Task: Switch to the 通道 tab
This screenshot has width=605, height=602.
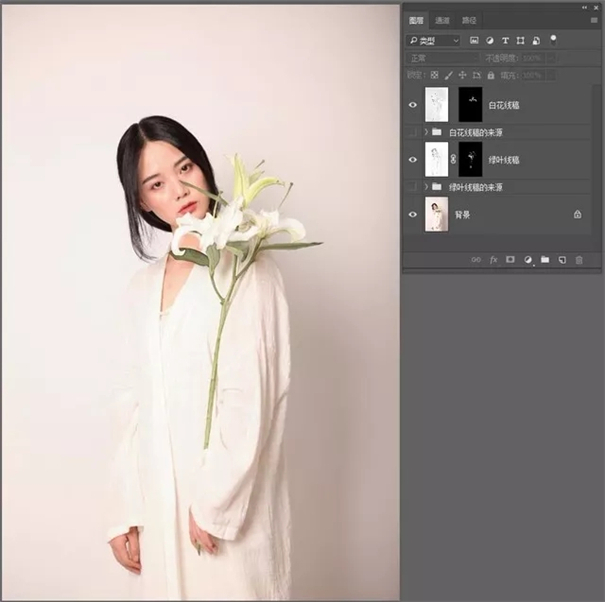Action: pos(442,20)
